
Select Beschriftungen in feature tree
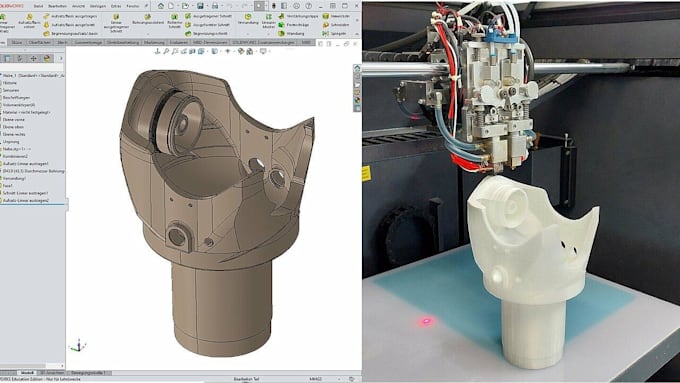coord(15,98)
